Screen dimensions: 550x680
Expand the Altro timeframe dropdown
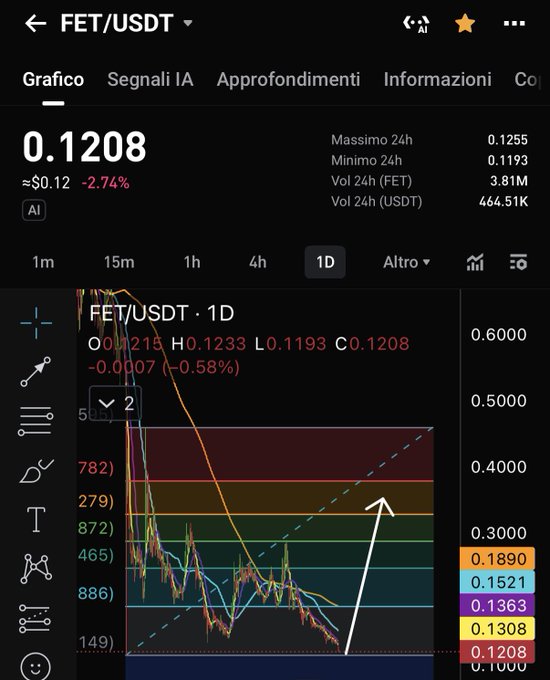(406, 262)
